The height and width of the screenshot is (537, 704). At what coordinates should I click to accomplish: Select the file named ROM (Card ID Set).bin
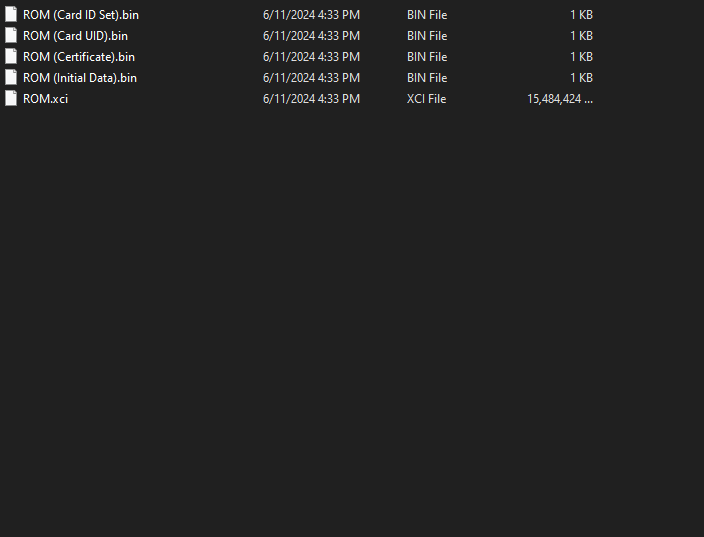point(81,15)
